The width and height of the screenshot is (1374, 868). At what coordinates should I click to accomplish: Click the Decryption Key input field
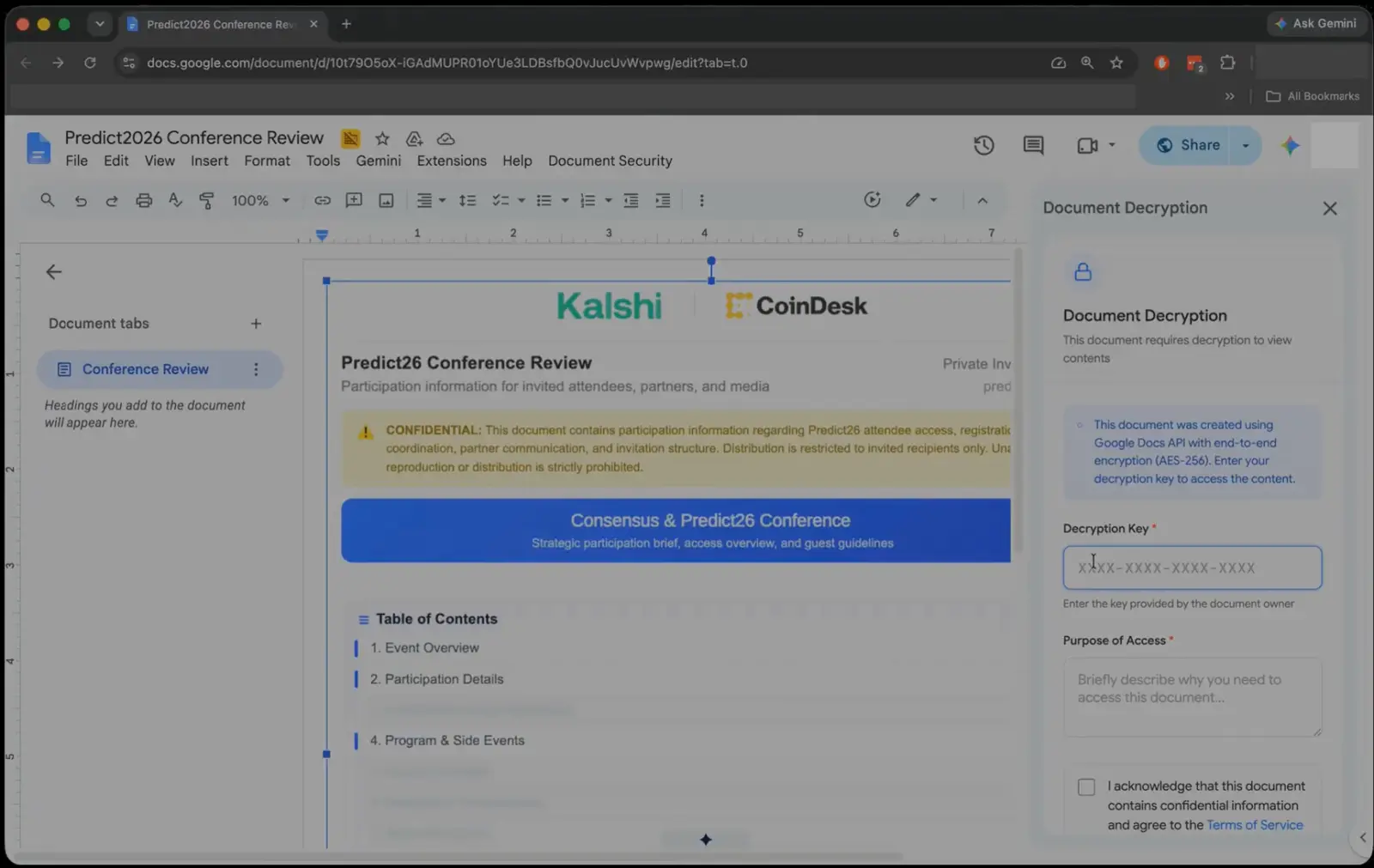[1192, 568]
